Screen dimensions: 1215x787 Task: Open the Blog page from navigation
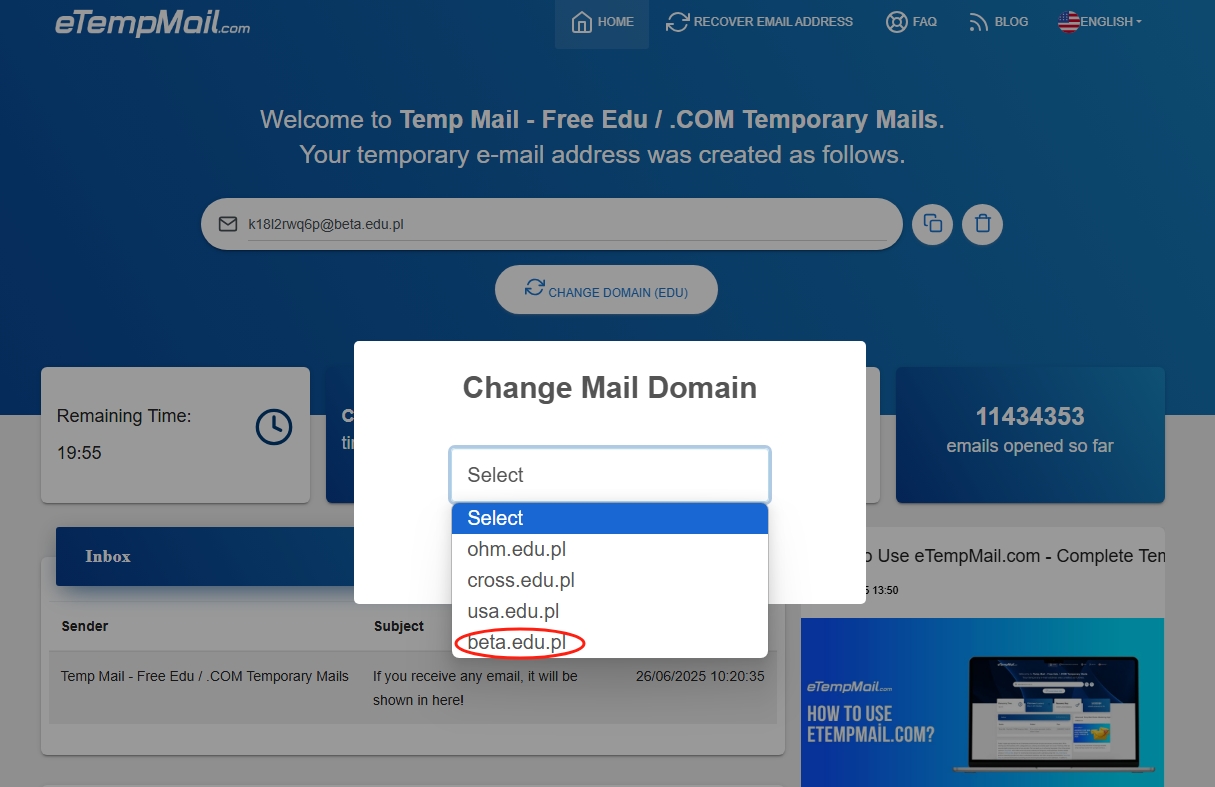[x=998, y=22]
